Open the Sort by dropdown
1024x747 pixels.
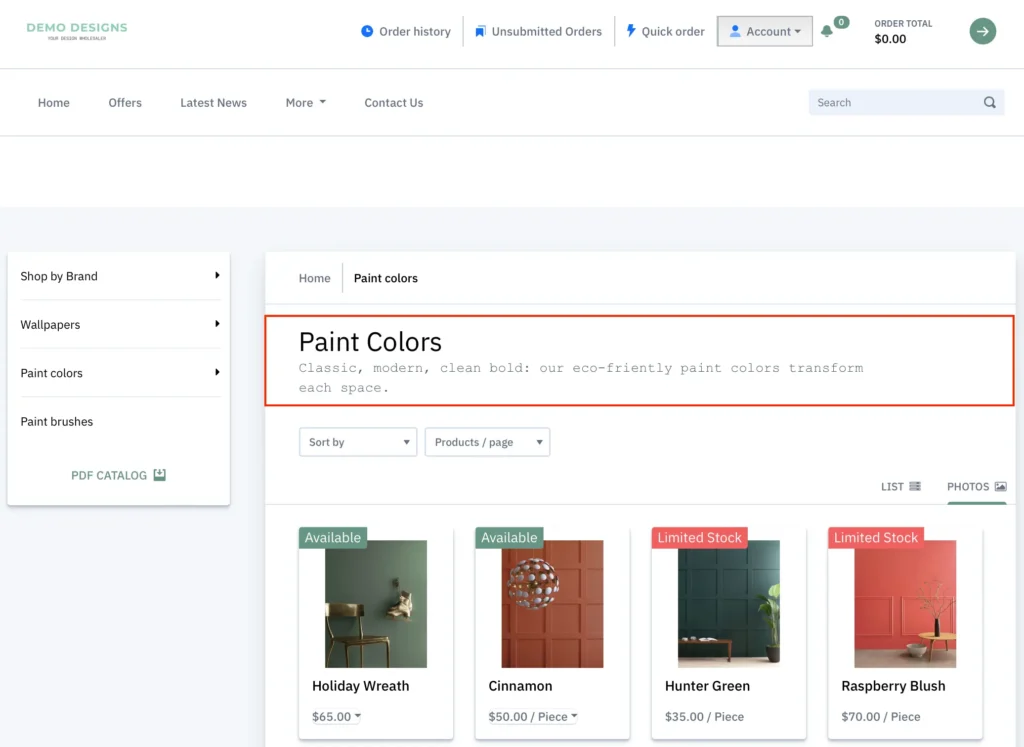[358, 442]
